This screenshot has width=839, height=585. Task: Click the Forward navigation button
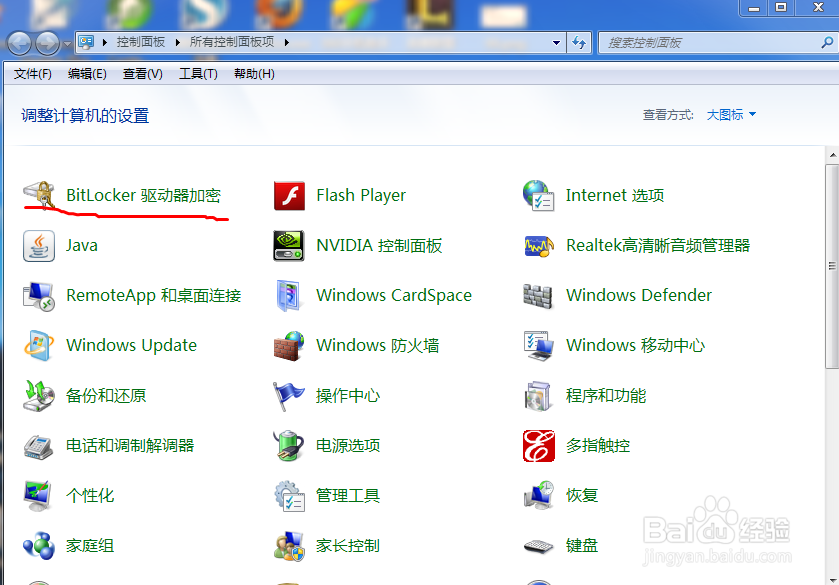(x=48, y=43)
